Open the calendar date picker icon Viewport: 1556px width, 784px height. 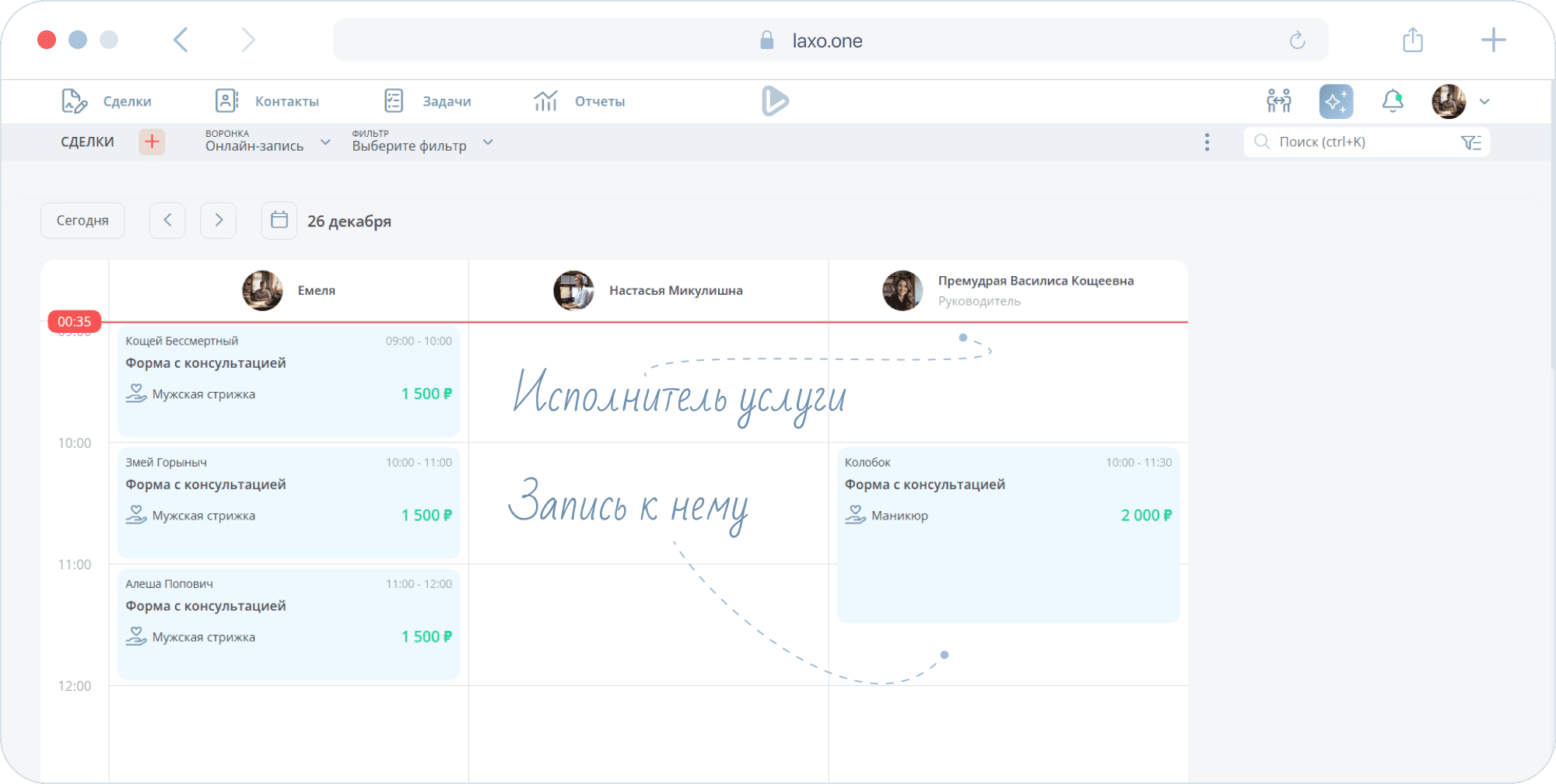[279, 221]
